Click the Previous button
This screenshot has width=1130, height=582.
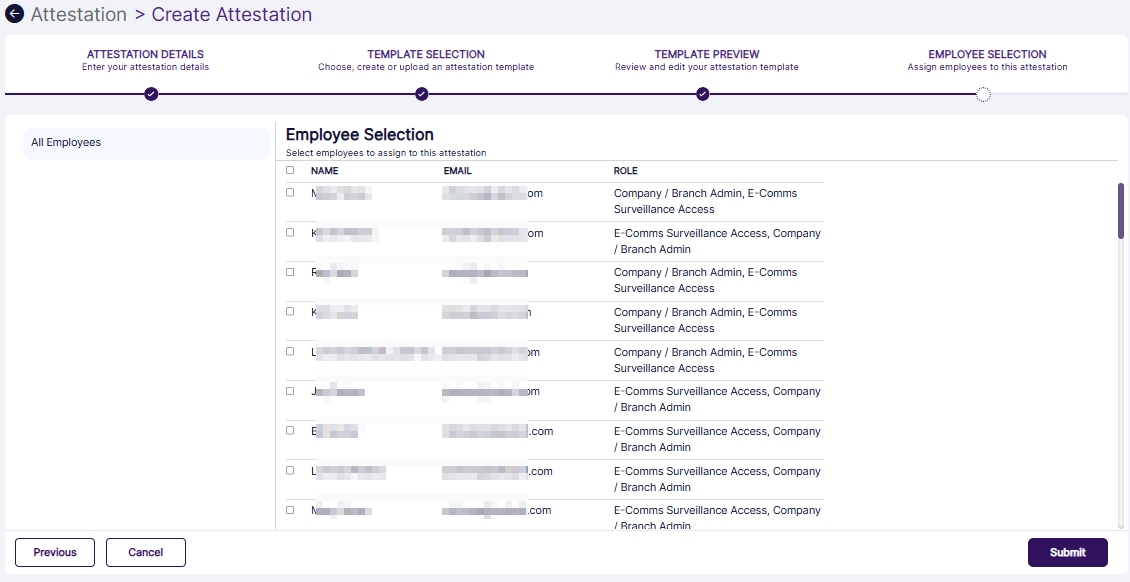pyautogui.click(x=54, y=552)
